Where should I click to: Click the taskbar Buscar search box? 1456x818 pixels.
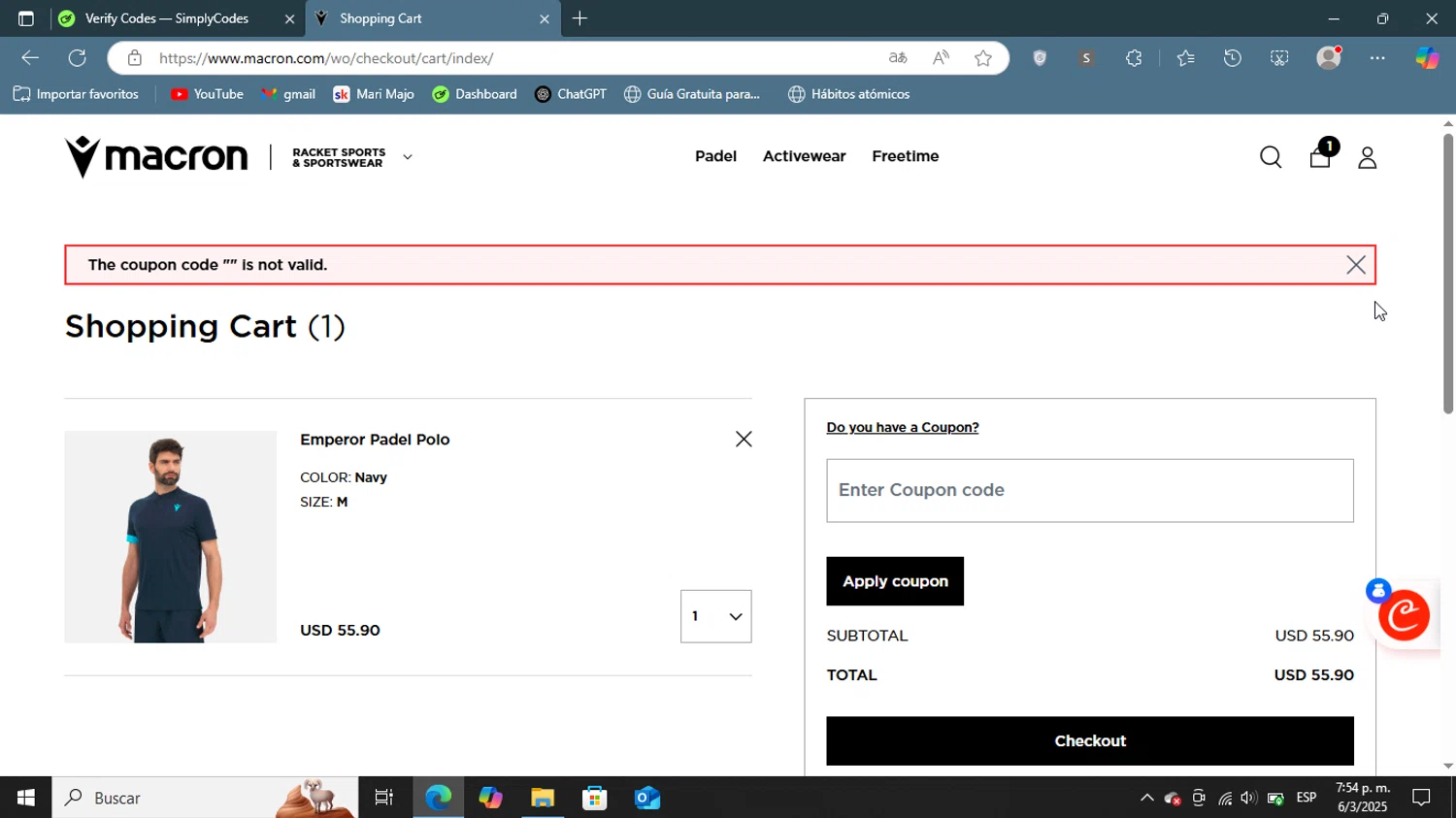pyautogui.click(x=205, y=798)
